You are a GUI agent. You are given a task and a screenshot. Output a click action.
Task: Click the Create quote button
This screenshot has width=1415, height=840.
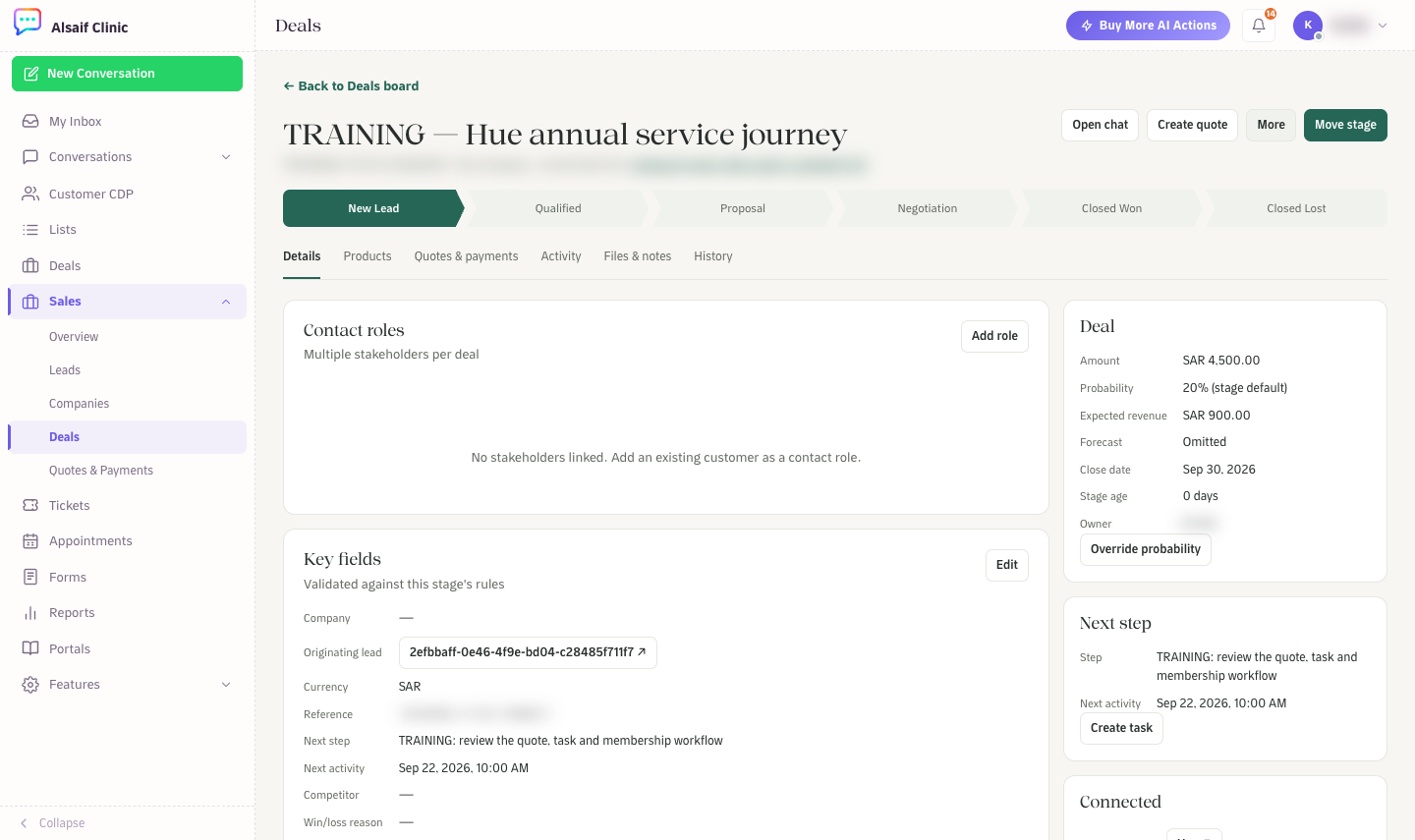tap(1192, 125)
